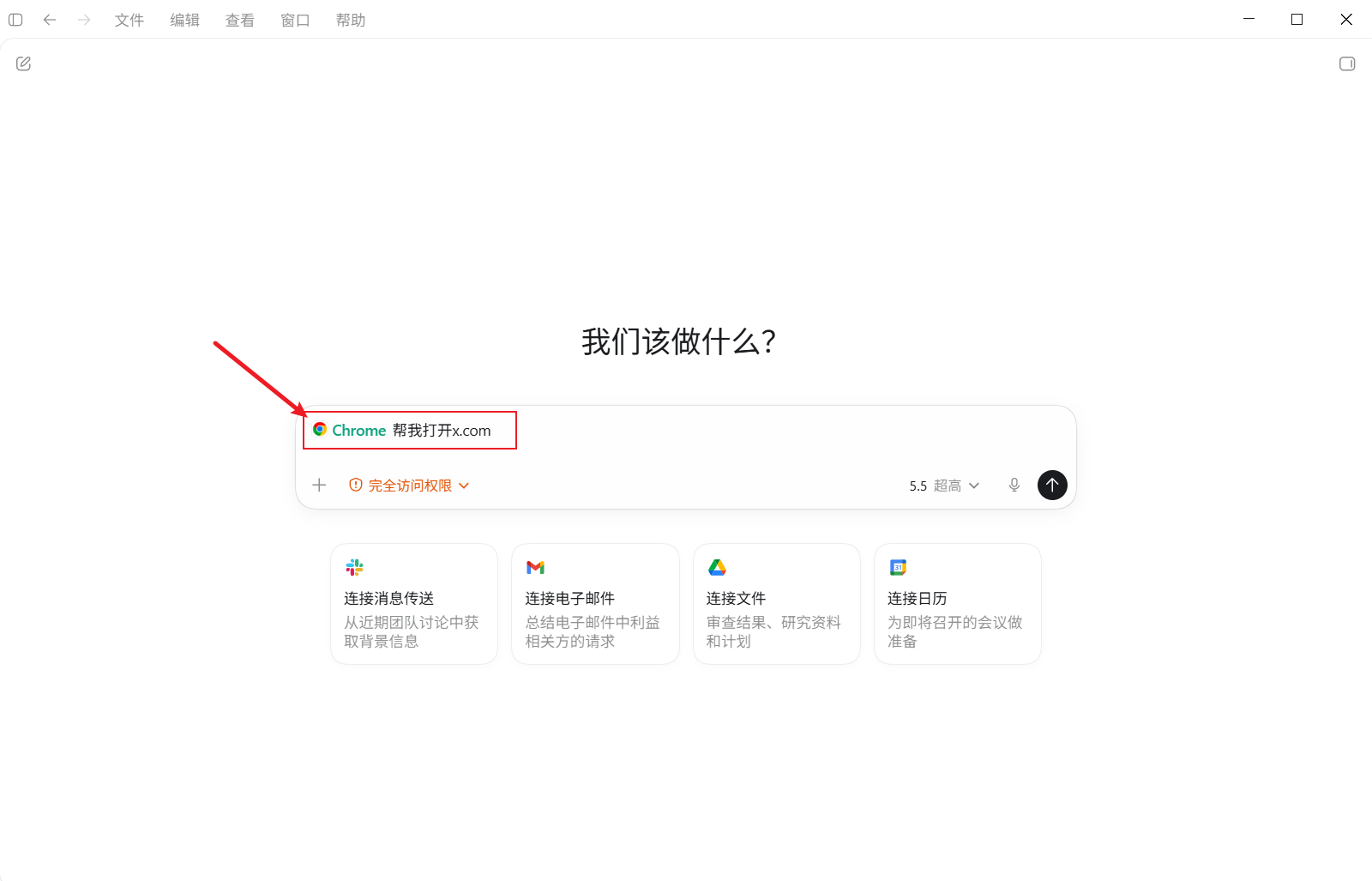Viewport: 1372px width, 881px height.
Task: Add an attachment with the plus icon
Action: [319, 486]
